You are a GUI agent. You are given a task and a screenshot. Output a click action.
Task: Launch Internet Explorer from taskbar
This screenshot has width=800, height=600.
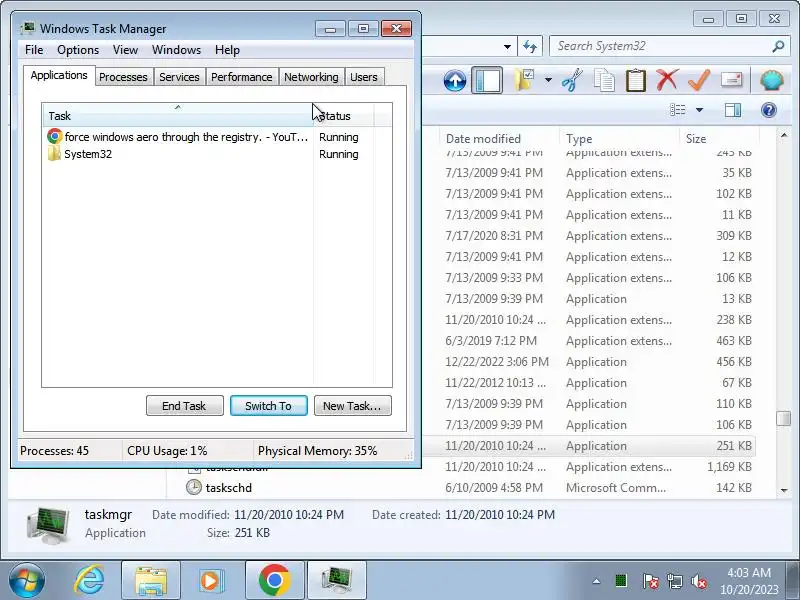coord(89,581)
